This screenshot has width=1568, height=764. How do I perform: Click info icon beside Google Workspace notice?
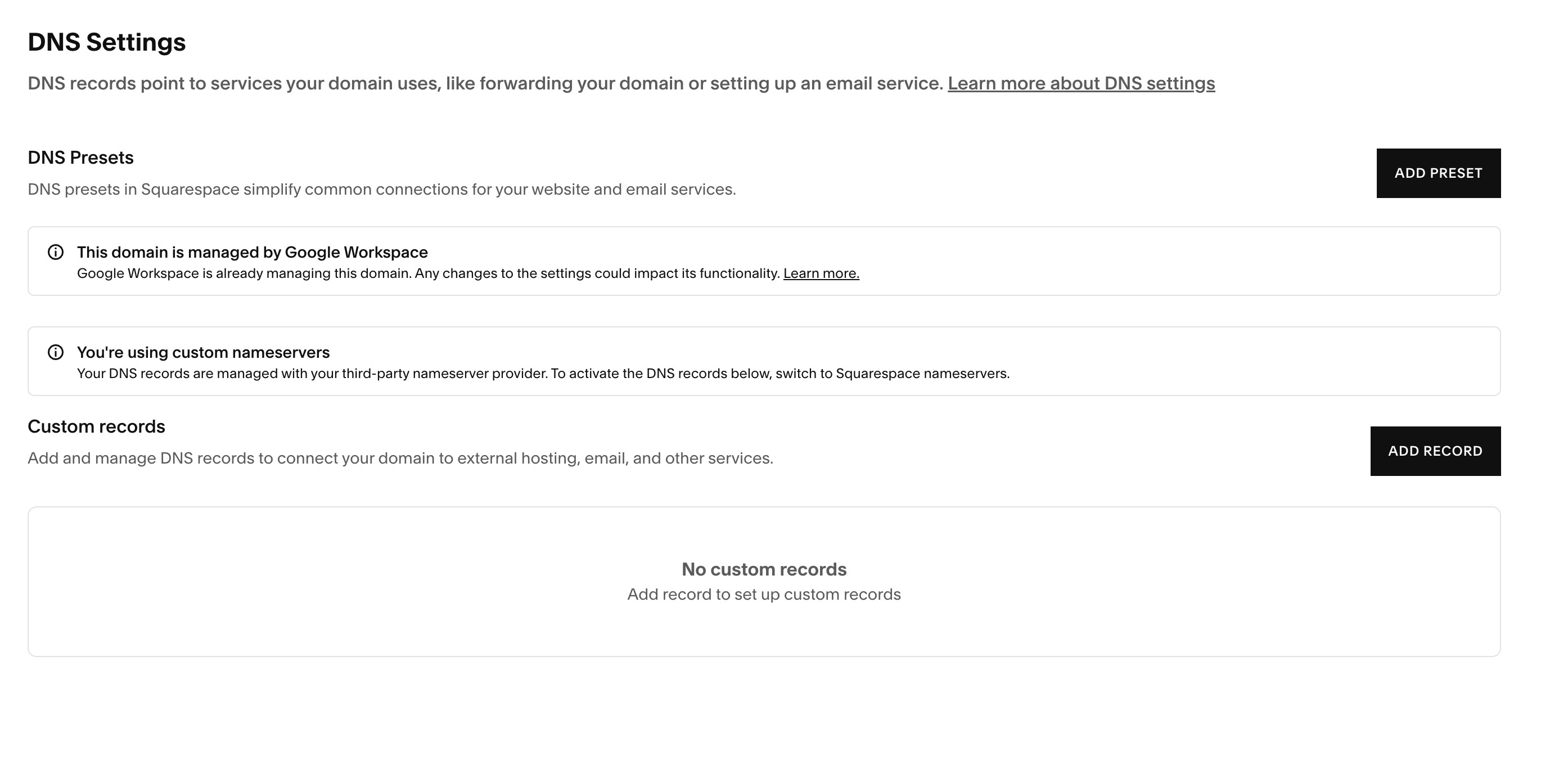(x=55, y=252)
